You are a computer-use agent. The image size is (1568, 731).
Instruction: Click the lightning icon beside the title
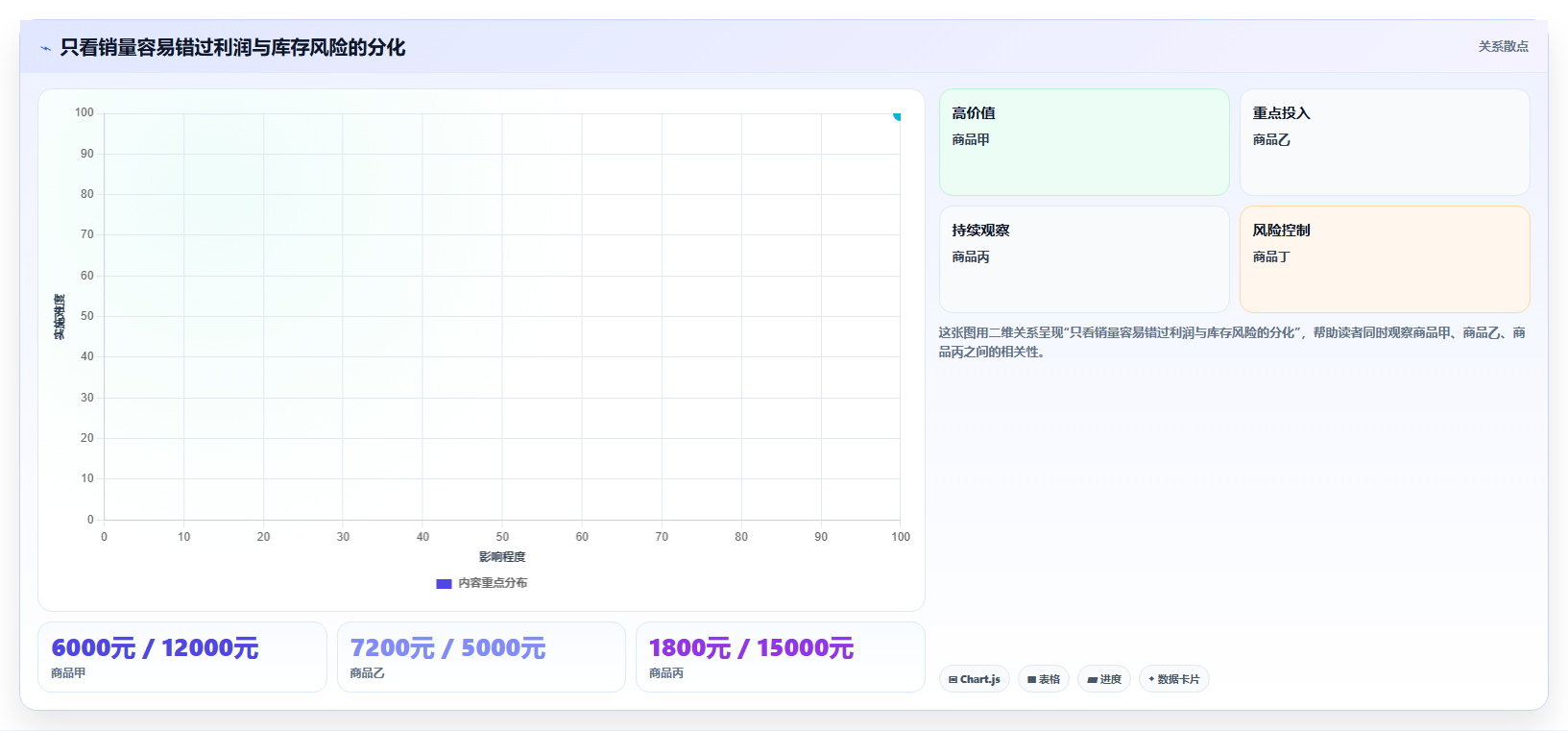[45, 48]
